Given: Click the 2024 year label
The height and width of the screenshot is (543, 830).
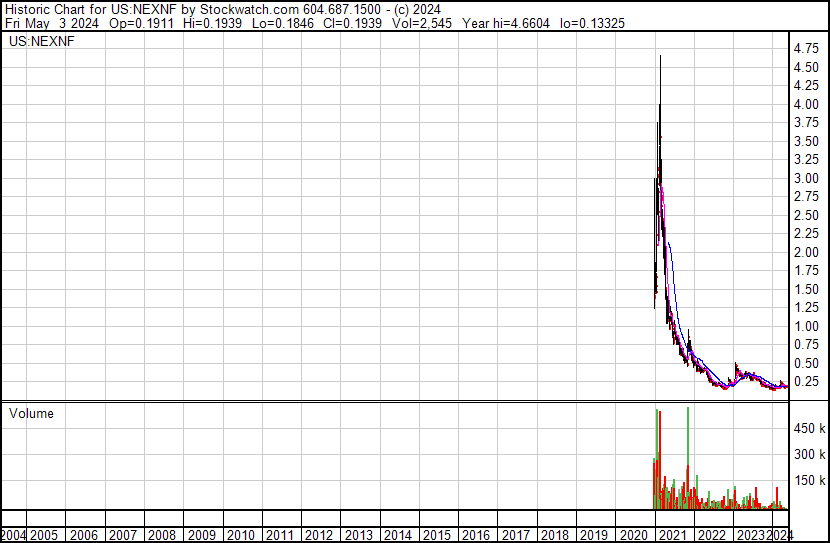Looking at the screenshot, I should [778, 534].
